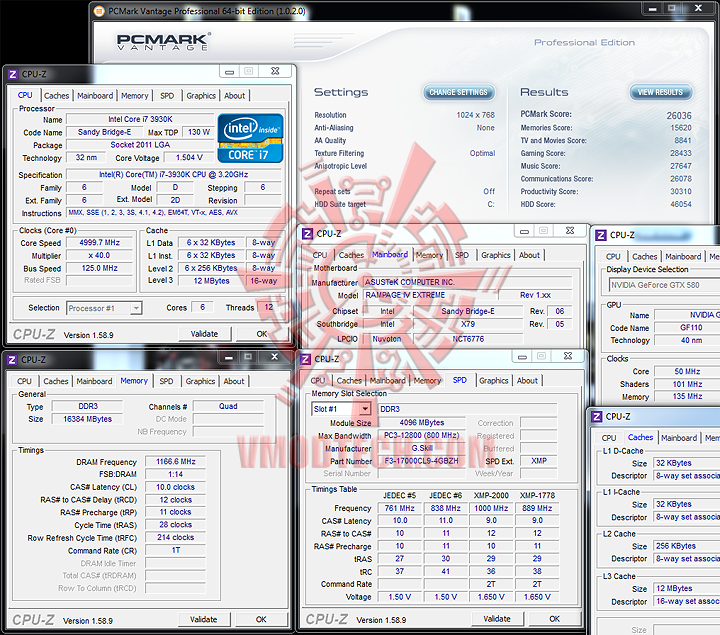
Task: Click the CPU-Z title icon of the Graphics window
Action: point(601,236)
